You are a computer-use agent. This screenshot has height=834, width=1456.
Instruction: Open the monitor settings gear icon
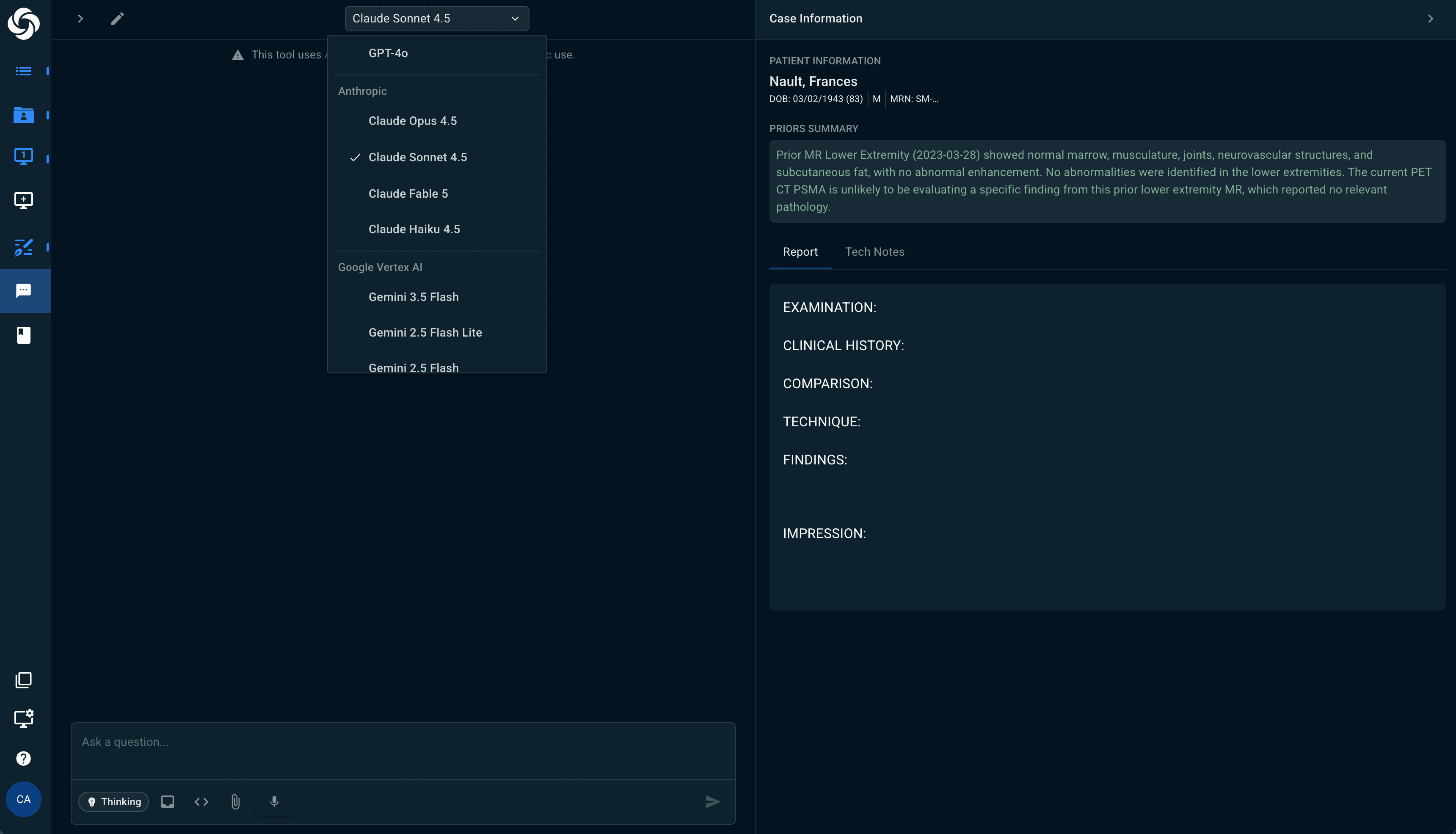[23, 718]
